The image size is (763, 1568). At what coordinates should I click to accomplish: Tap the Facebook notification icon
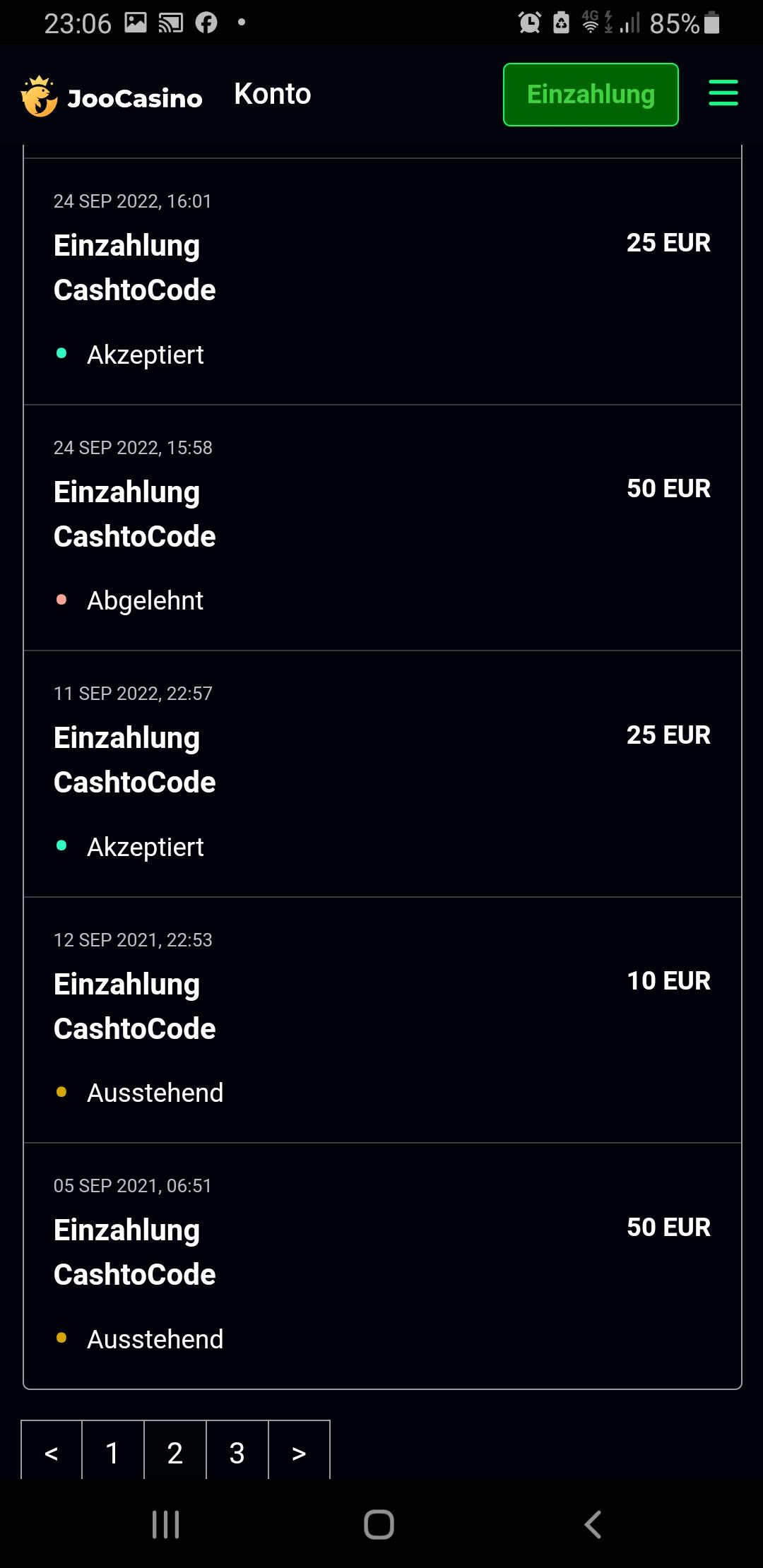[206, 23]
